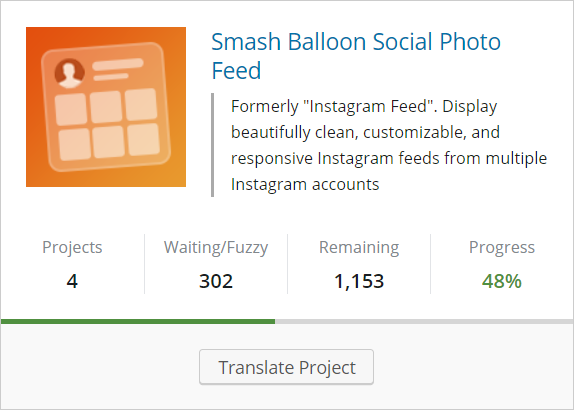Click the Remaining column label

(359, 247)
